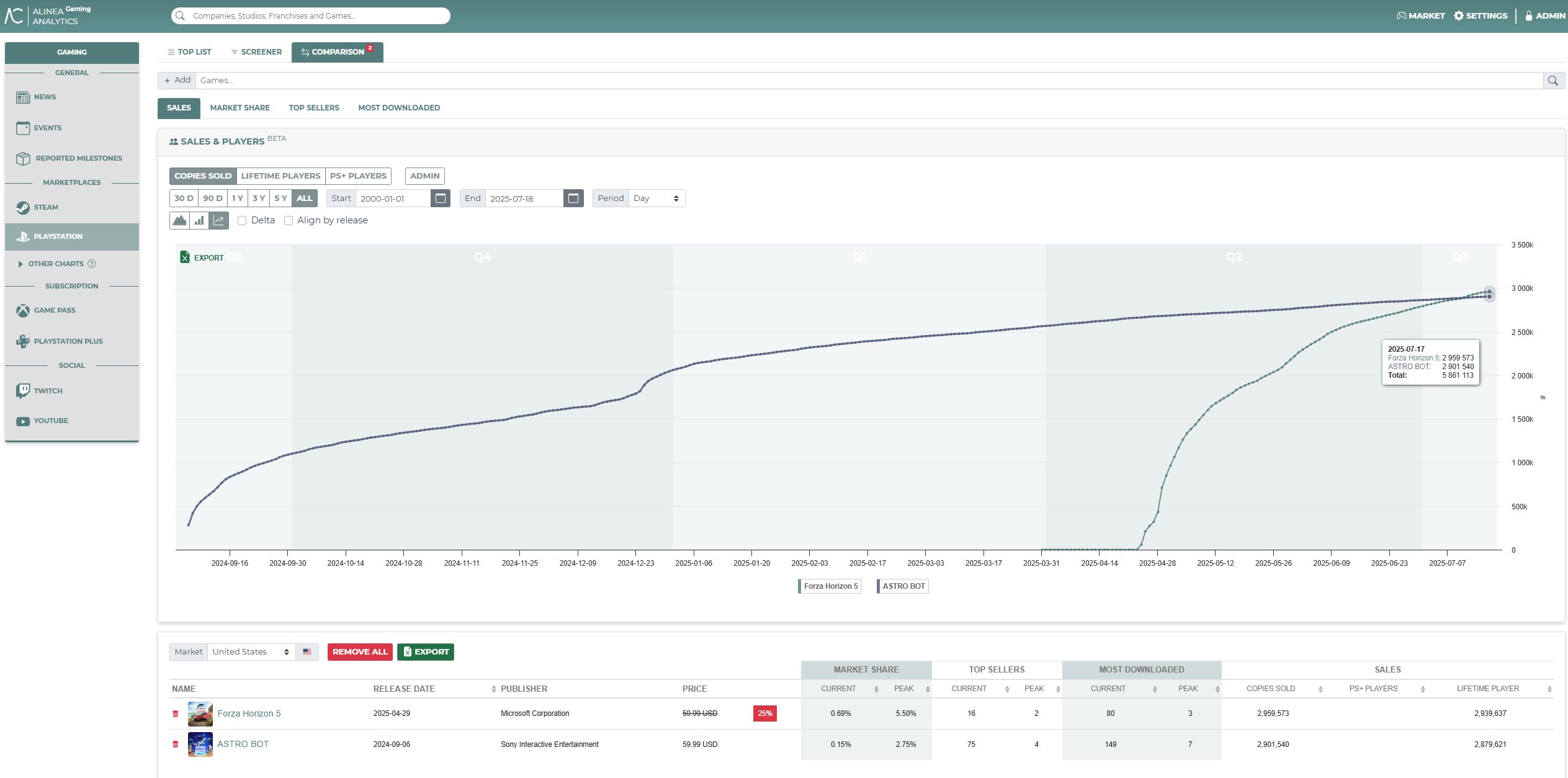Toggle the Lifetime Players view
1568x778 pixels.
click(280, 176)
